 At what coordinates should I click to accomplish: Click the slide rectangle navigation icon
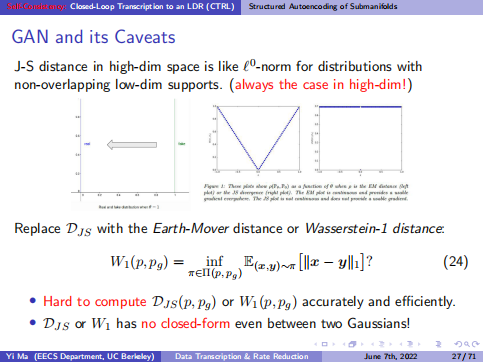click(x=325, y=344)
